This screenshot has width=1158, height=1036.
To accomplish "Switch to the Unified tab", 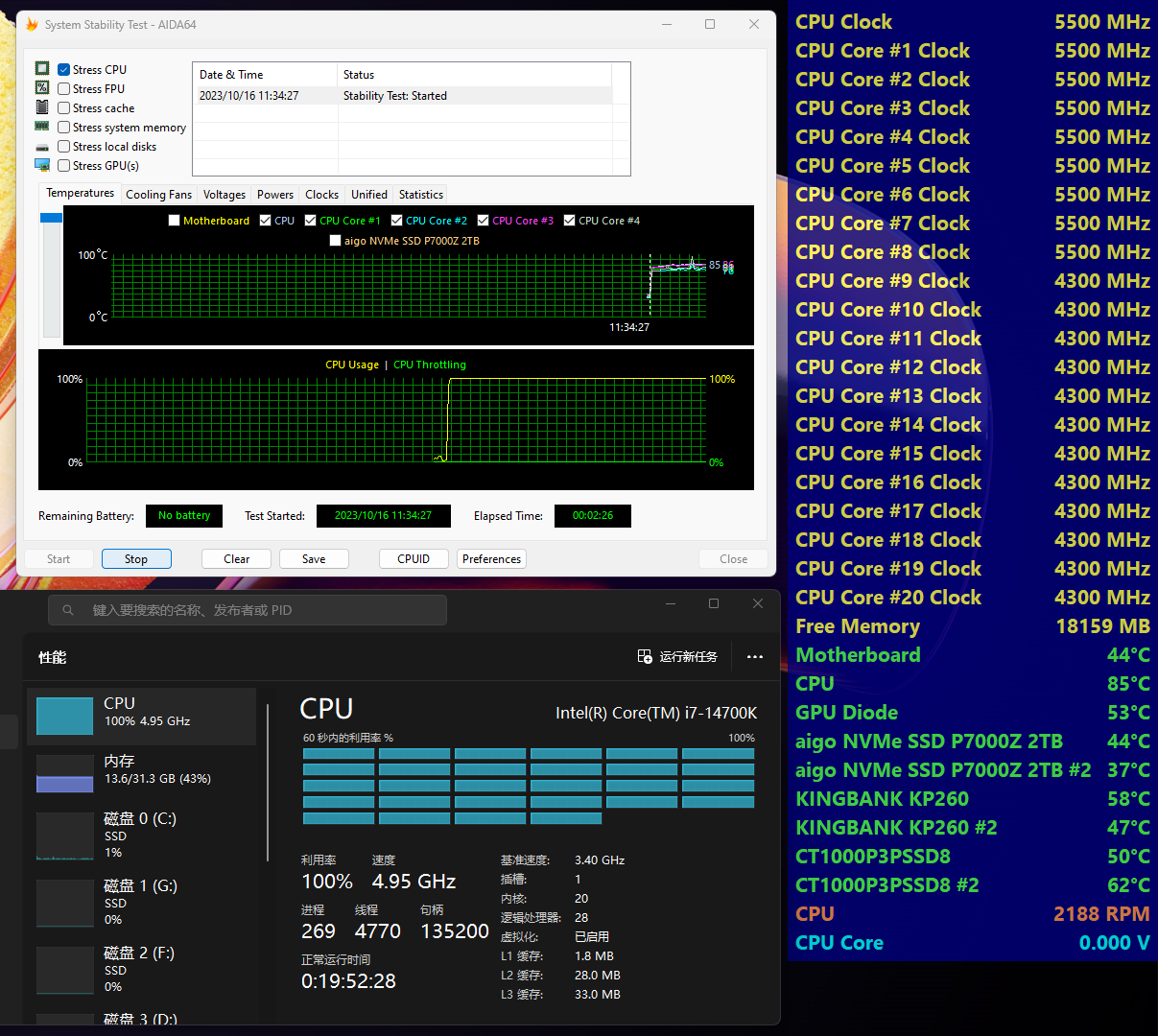I will [x=369, y=194].
